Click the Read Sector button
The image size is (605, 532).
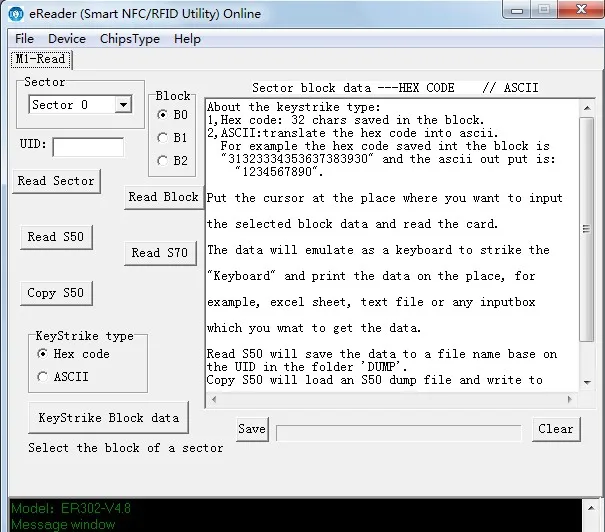56,181
